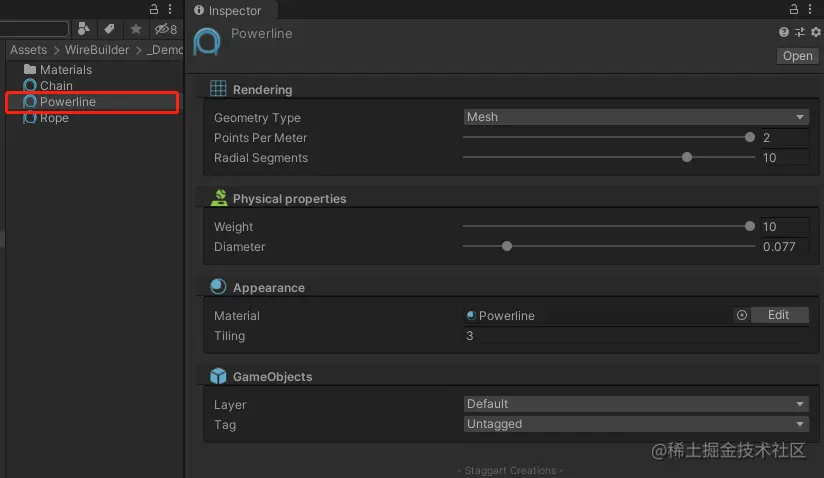Click the search-by-type filter icon
Image resolution: width=824 pixels, height=478 pixels.
point(84,29)
